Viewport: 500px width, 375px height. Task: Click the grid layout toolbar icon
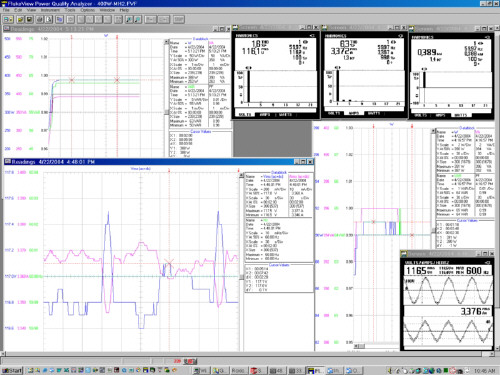coord(118,20)
